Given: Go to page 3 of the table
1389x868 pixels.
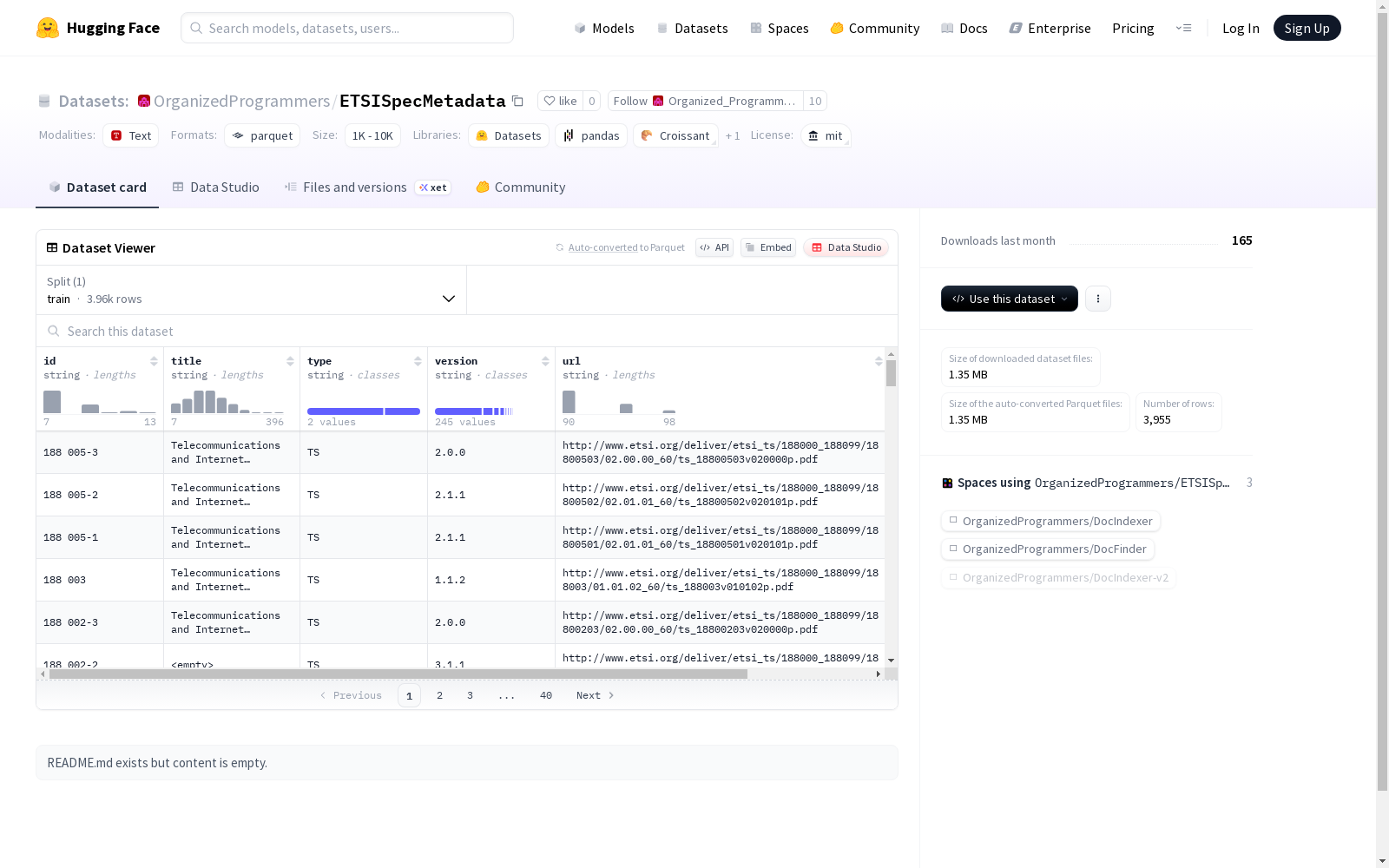Looking at the screenshot, I should click(x=471, y=695).
